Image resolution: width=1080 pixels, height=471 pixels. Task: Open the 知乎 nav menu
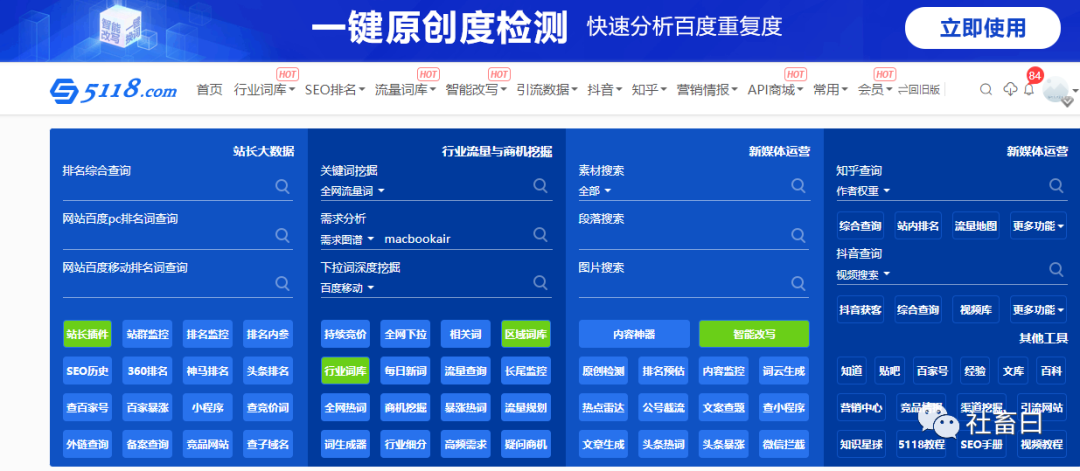coord(650,90)
